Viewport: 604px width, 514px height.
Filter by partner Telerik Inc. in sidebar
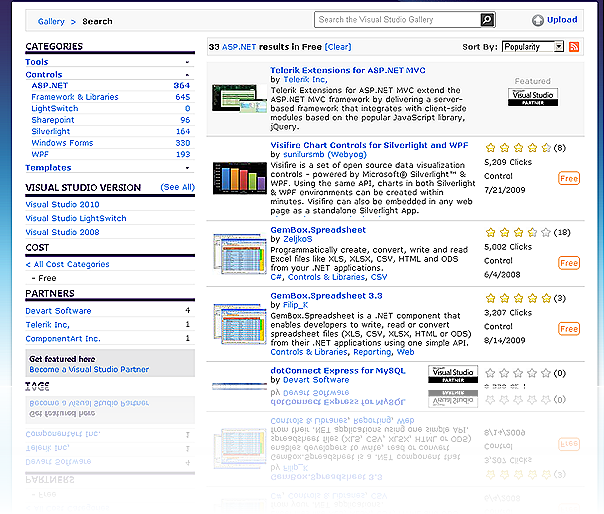point(47,325)
